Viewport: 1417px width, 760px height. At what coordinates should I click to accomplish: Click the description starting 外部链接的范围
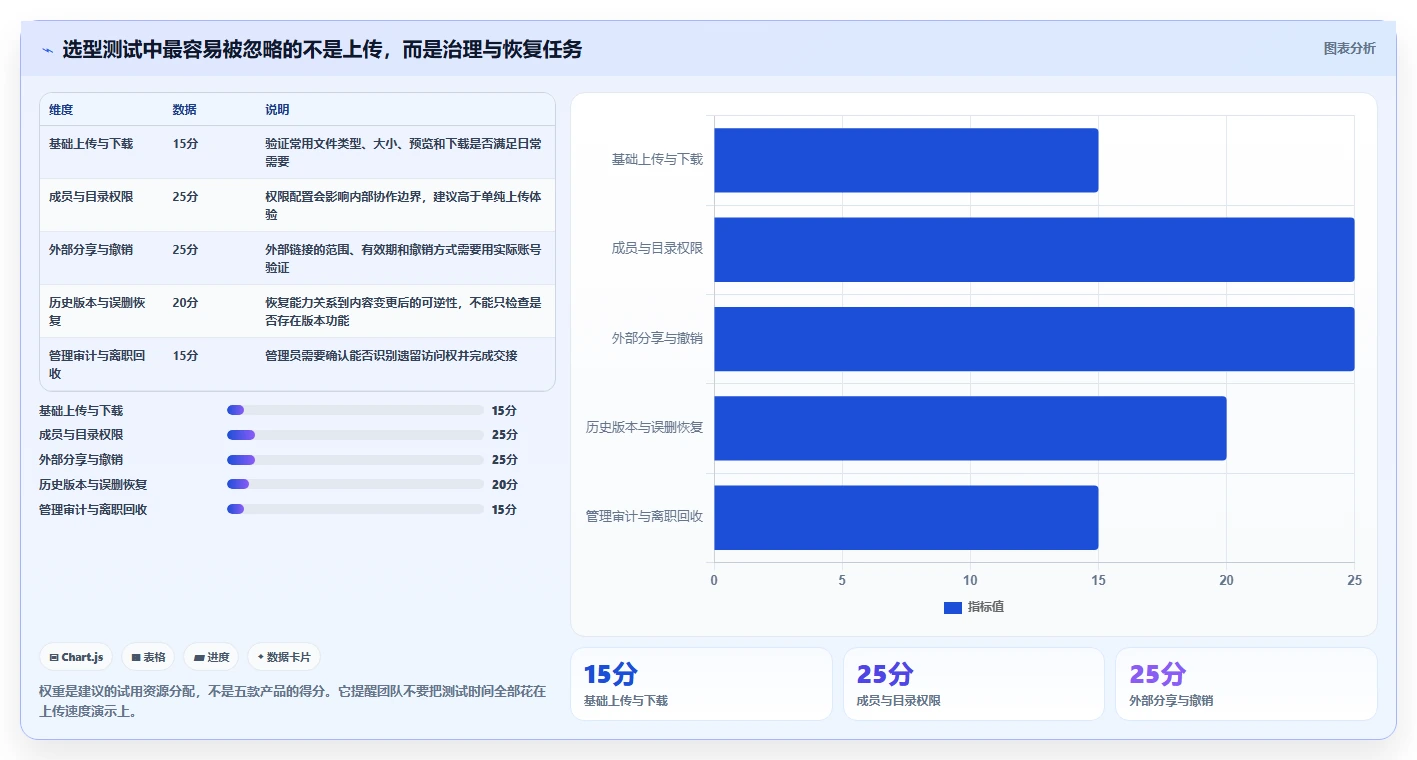pos(404,258)
